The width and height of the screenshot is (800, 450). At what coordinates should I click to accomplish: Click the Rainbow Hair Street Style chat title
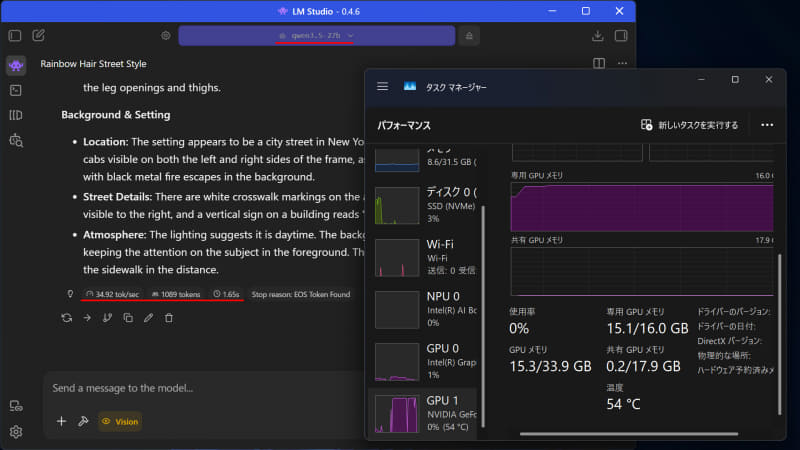pos(93,64)
